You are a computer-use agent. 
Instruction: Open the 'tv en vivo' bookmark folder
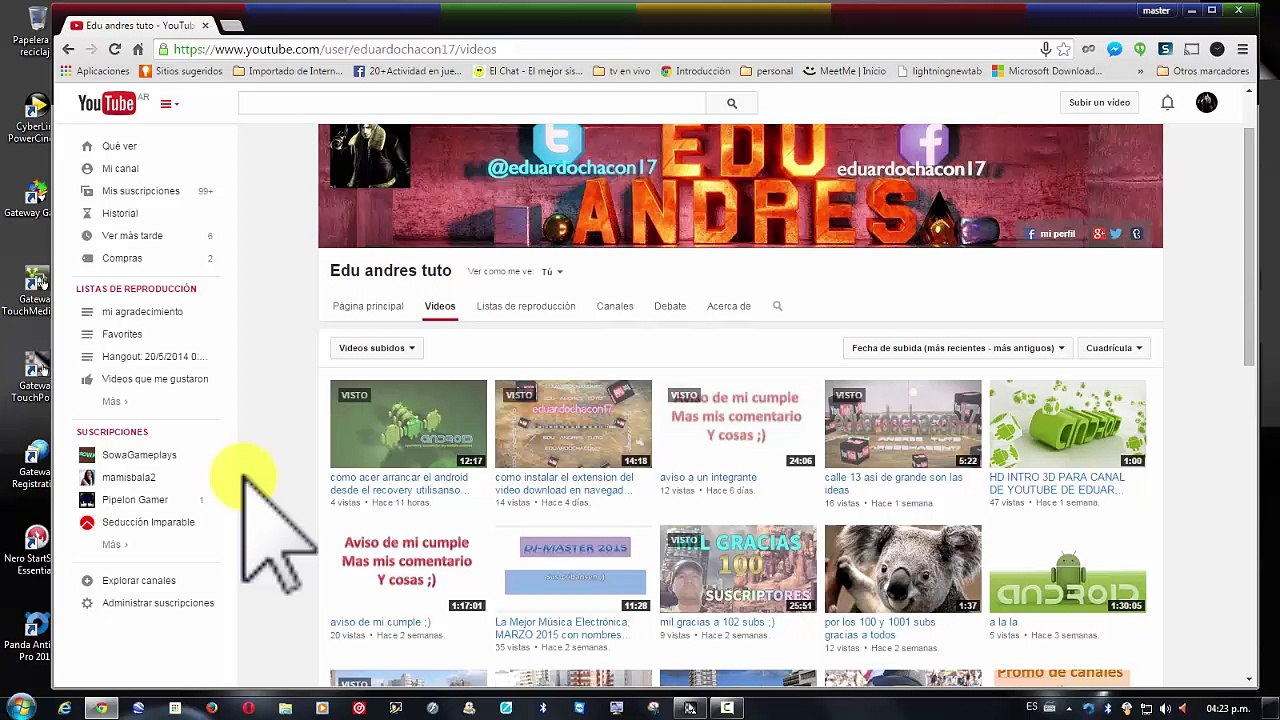(x=621, y=71)
